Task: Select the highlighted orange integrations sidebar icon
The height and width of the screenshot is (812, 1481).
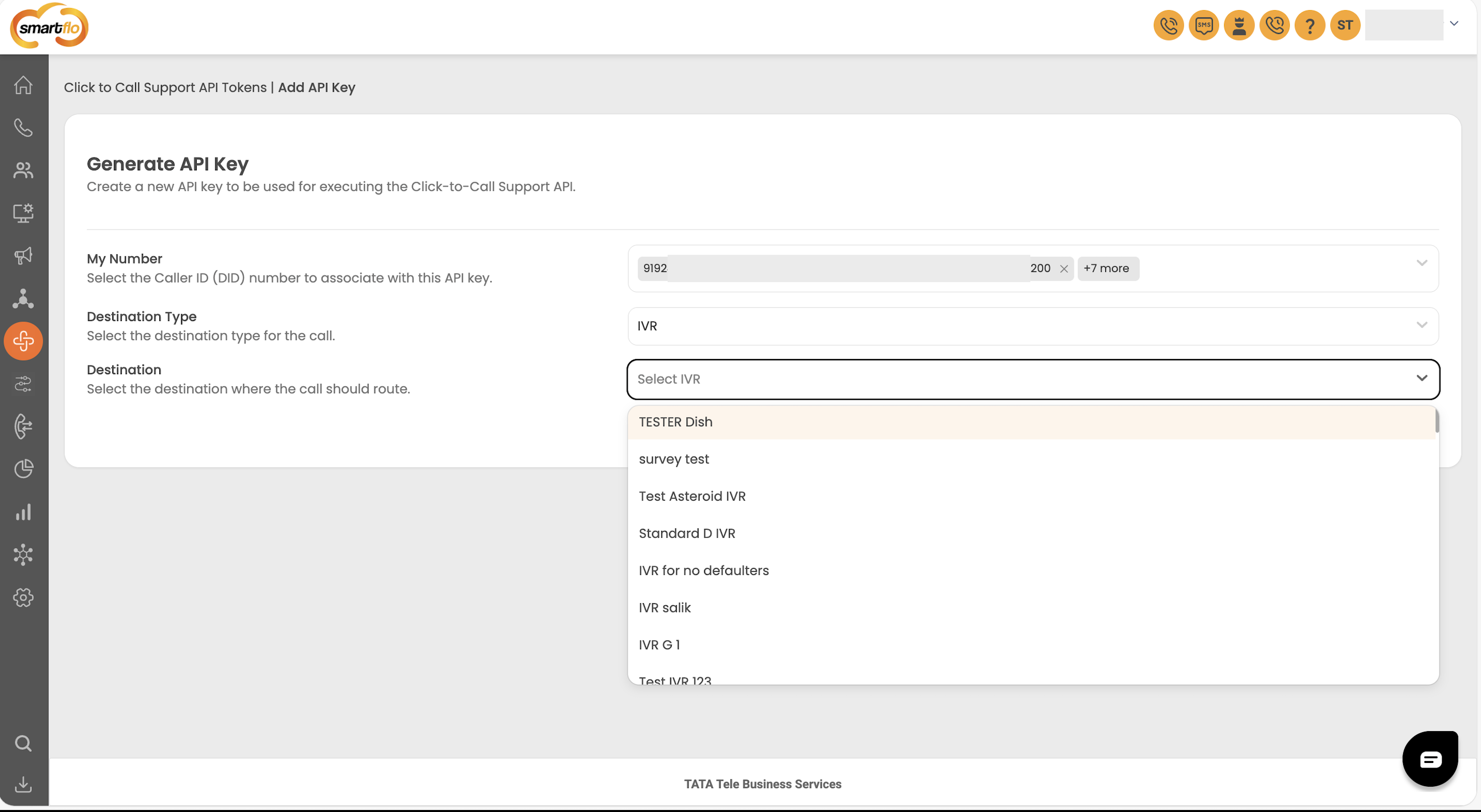Action: (x=24, y=341)
